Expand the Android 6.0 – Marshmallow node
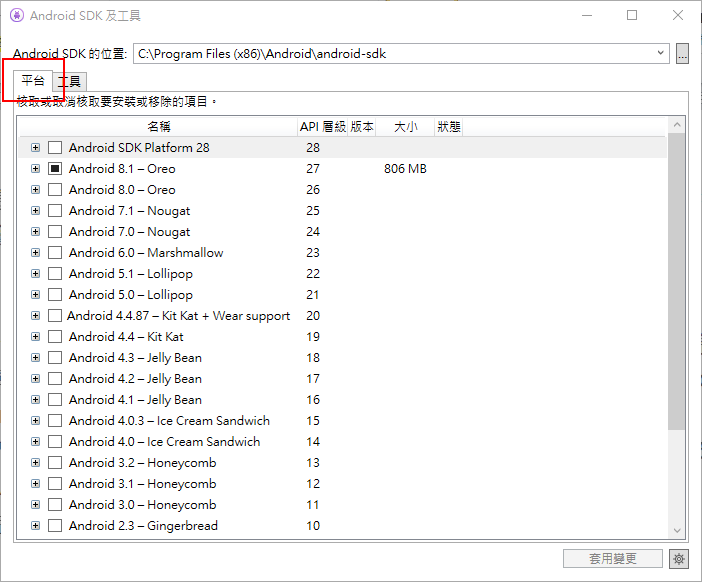The image size is (702, 582). click(35, 252)
